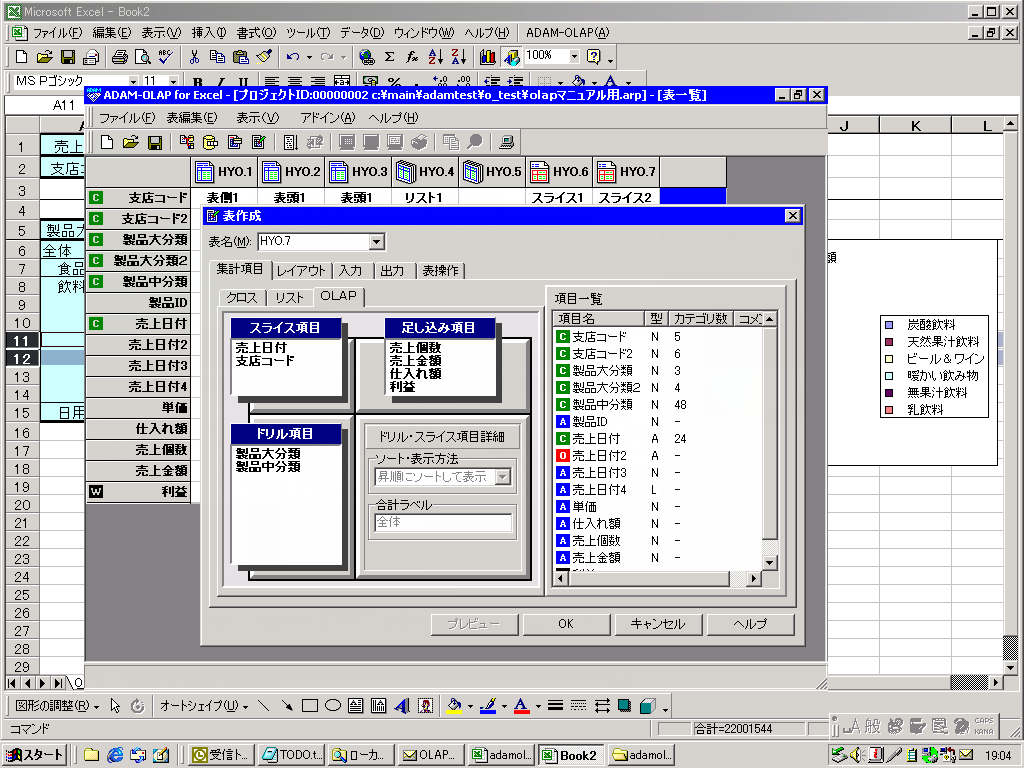Select the HYO.6 table tab
1024x768 pixels.
pyautogui.click(x=558, y=172)
